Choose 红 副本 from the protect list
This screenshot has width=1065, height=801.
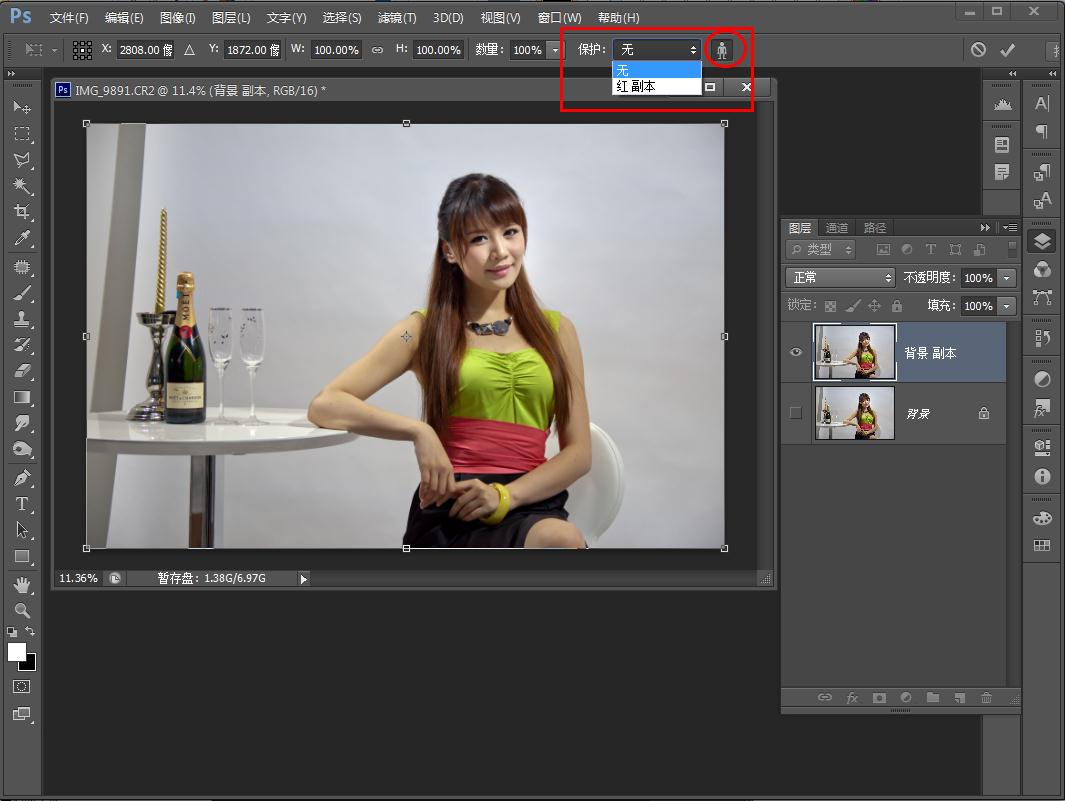[x=637, y=87]
